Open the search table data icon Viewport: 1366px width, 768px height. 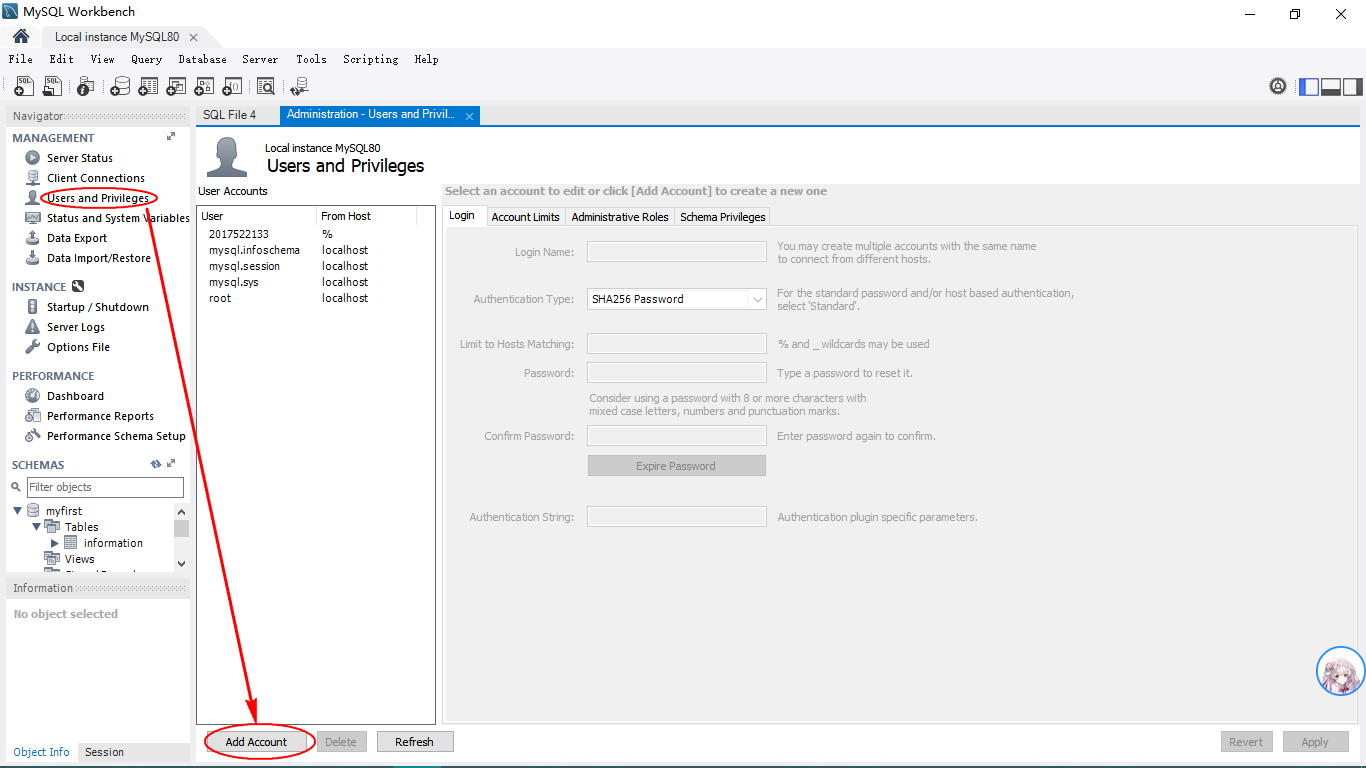coord(265,87)
